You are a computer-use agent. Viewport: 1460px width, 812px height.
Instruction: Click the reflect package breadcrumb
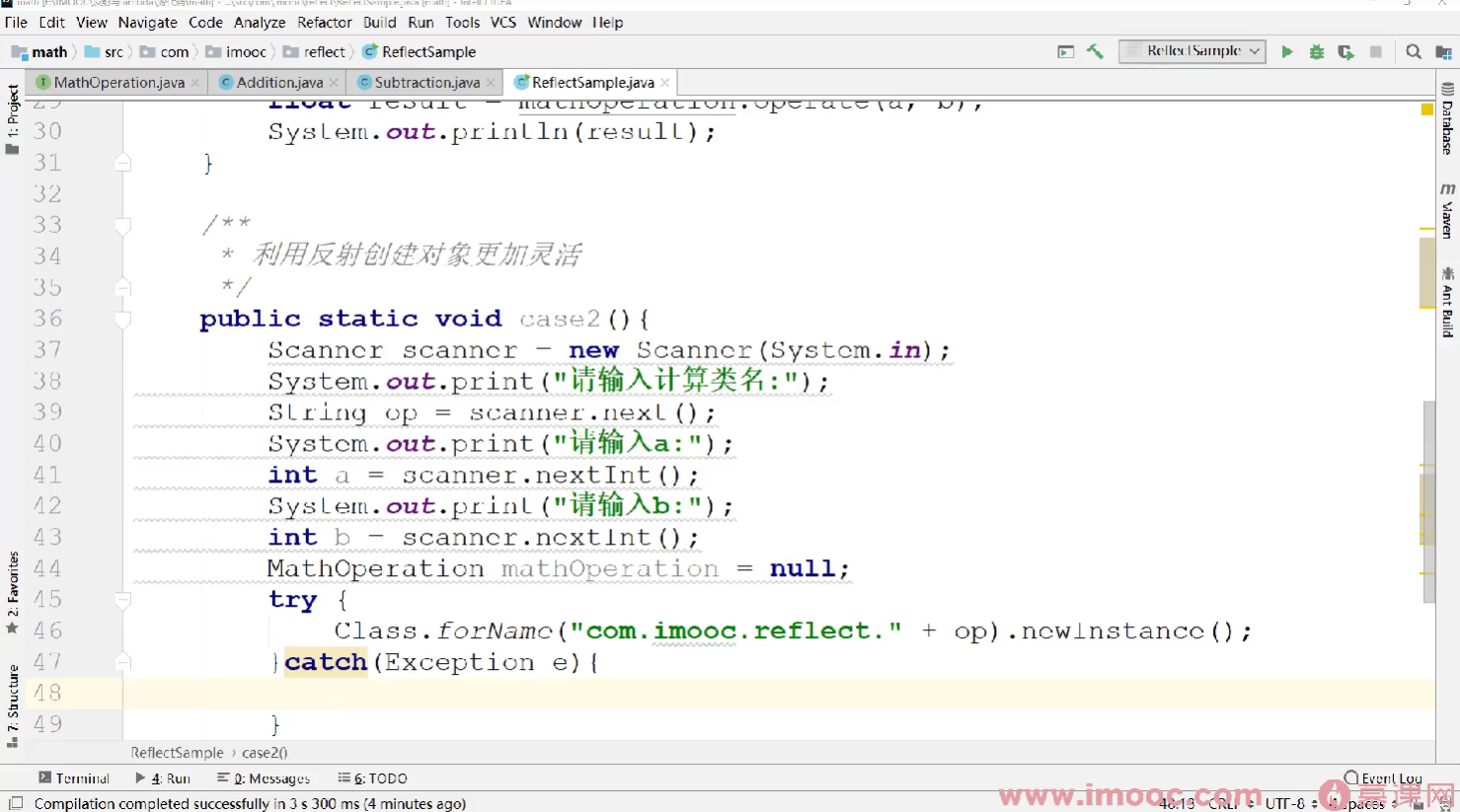pos(315,51)
